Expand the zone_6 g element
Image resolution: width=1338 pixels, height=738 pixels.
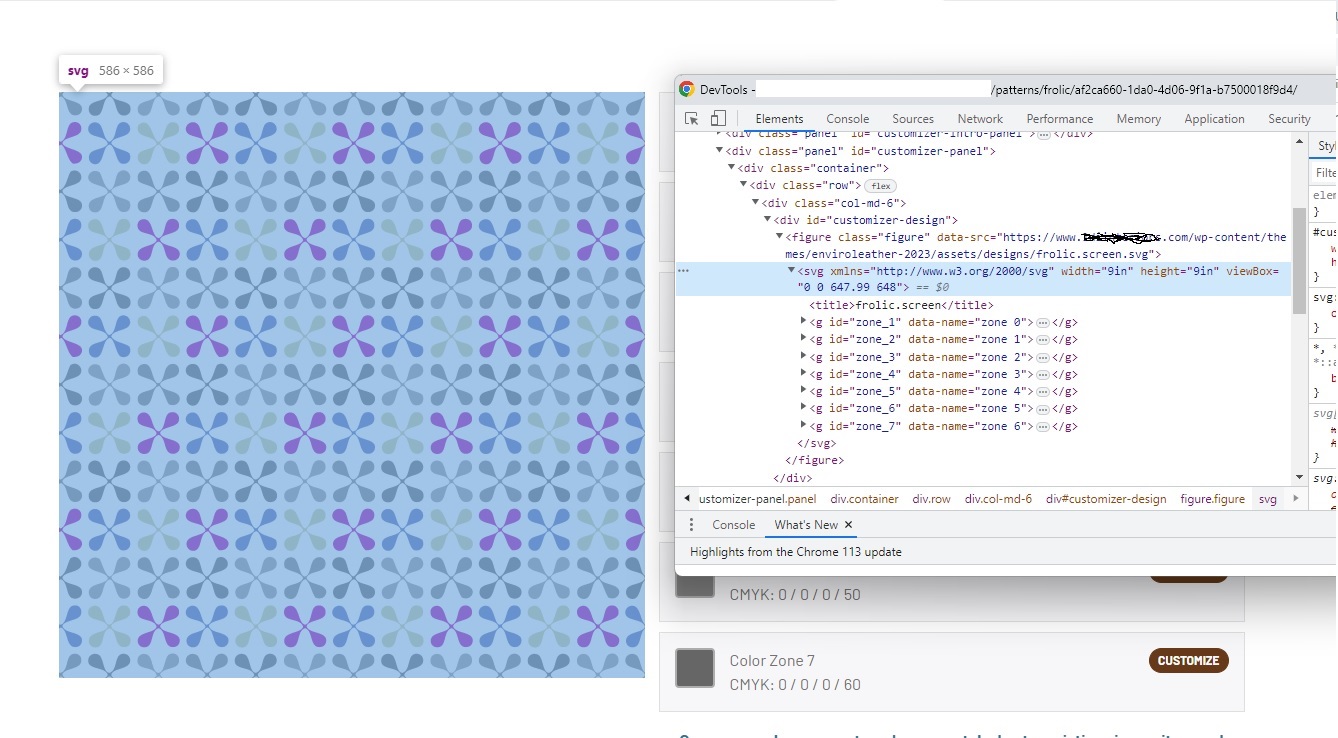[x=804, y=408]
